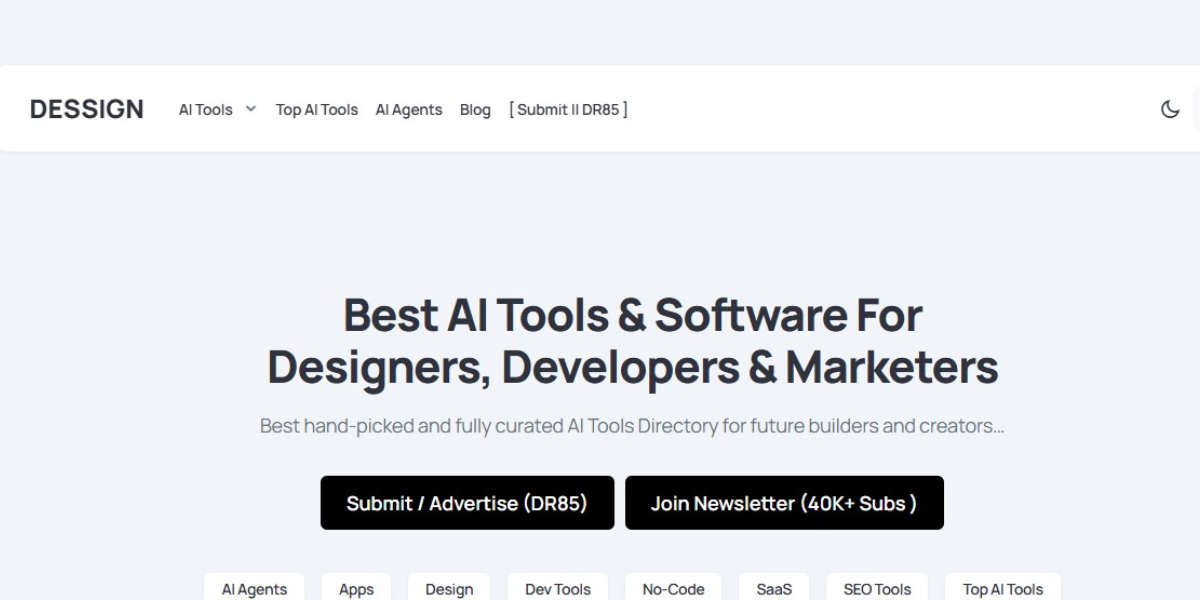Toggle dark mode with the moon icon
The width and height of the screenshot is (1200, 600).
pyautogui.click(x=1170, y=109)
